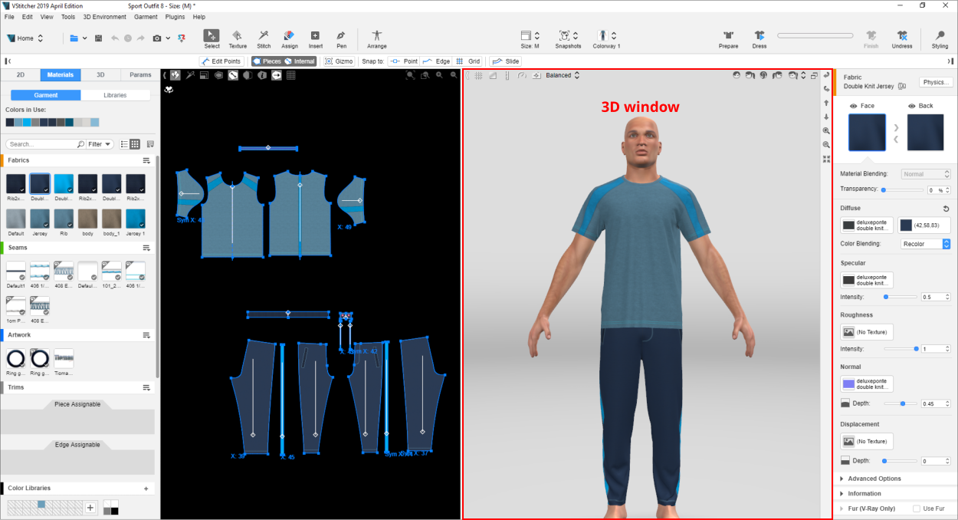Enable the Use Fur checkbox
Screen dimensions: 958x520
(x=917, y=509)
